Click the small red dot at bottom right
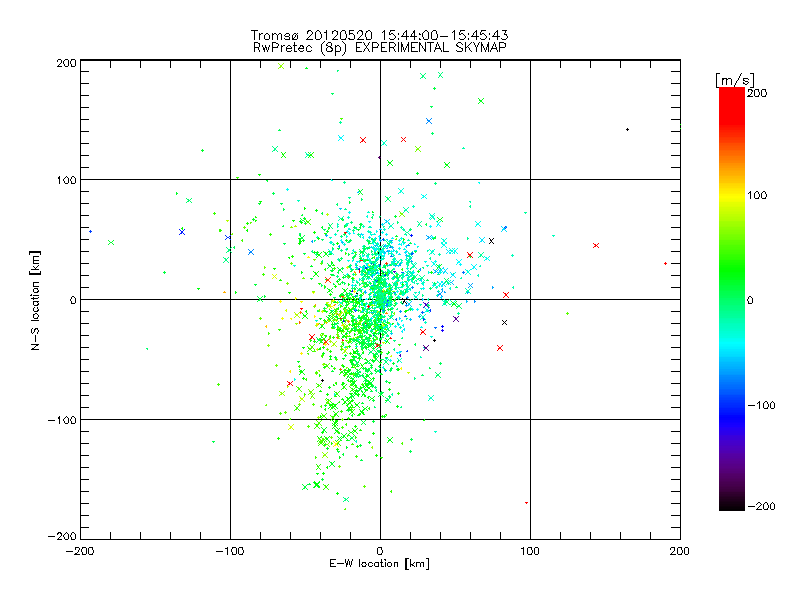Screen dimensions: 800x600 point(527,503)
